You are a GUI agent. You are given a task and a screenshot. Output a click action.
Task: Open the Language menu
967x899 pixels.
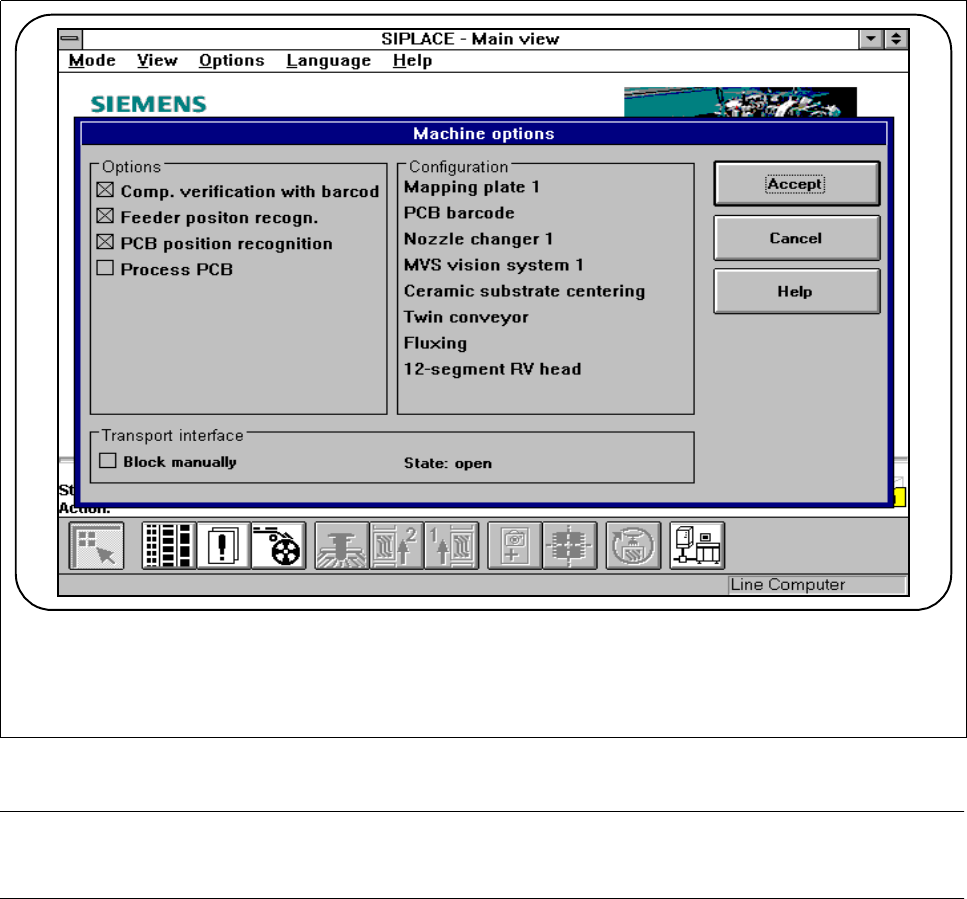coord(329,60)
